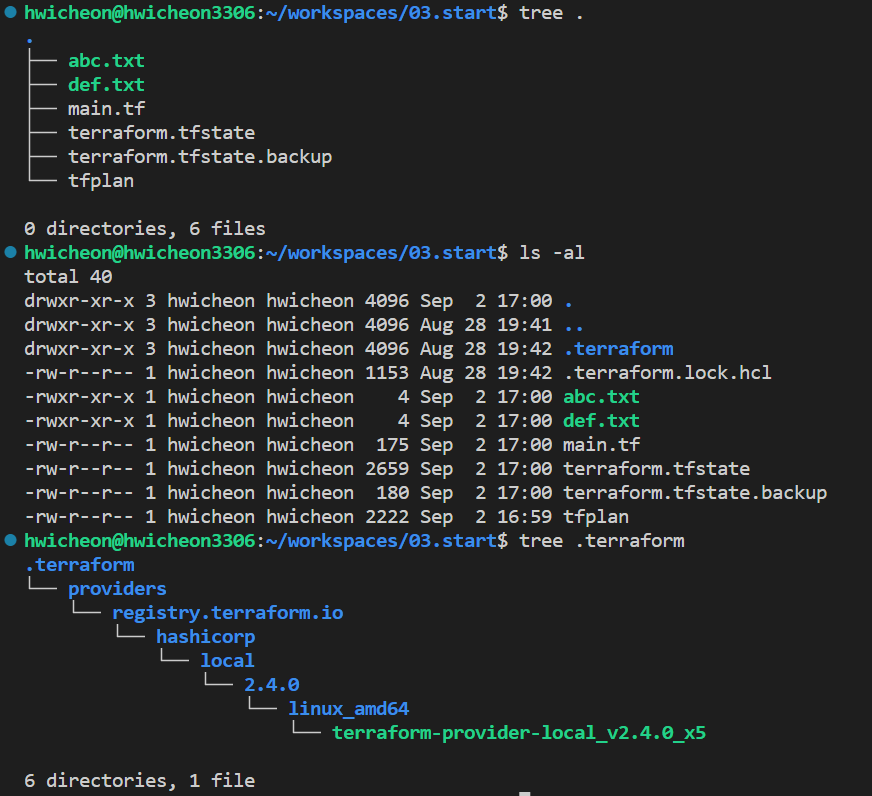Viewport: 872px width, 796px height.
Task: Click terraform.tfstate in the ls -al listing
Action: point(656,469)
